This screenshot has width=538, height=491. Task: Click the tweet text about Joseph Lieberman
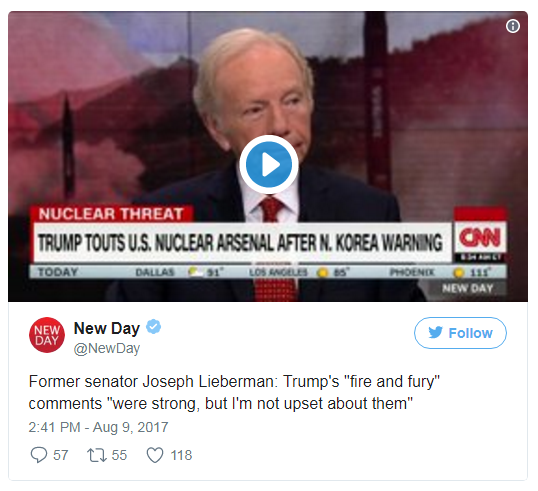(234, 393)
